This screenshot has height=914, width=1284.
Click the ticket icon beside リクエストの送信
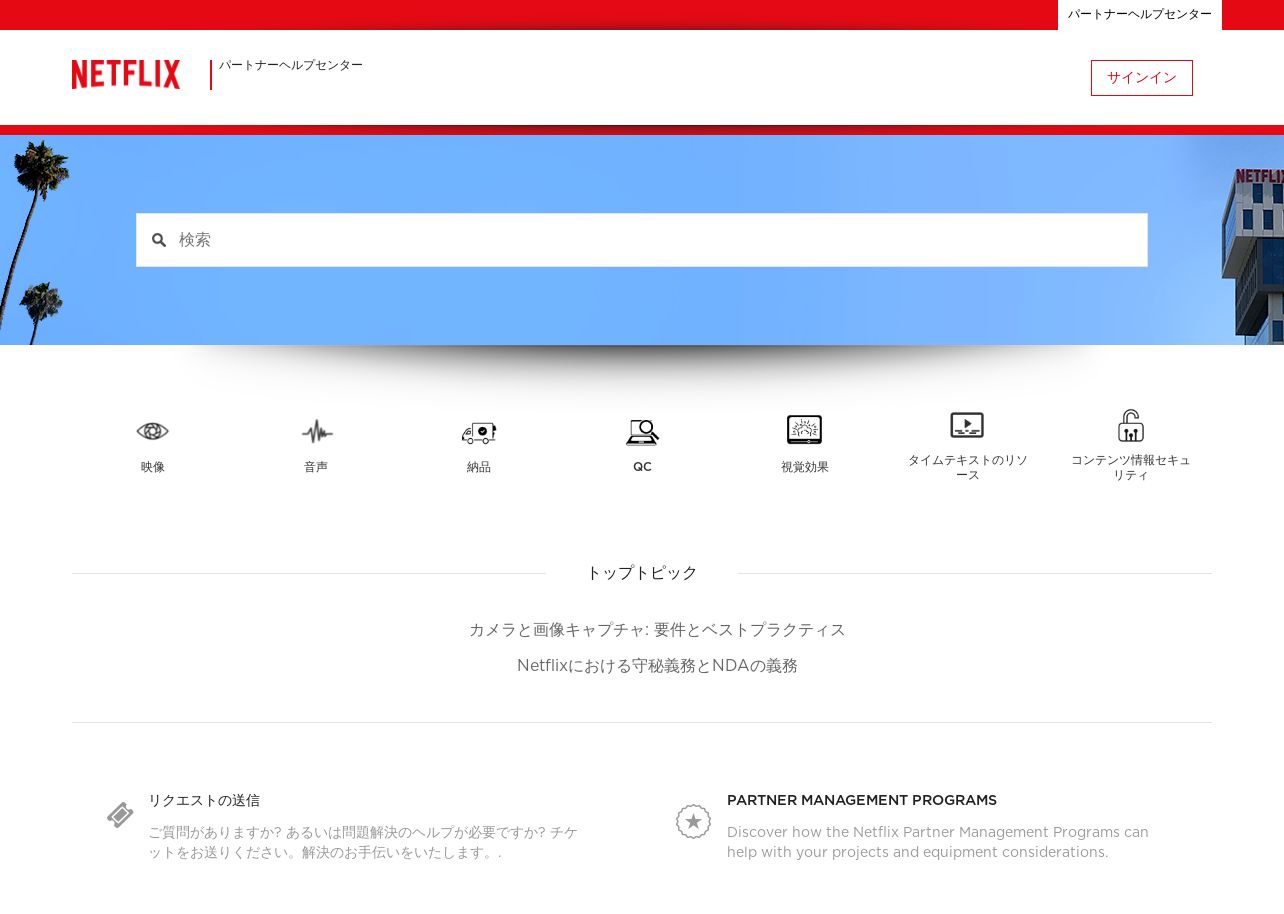120,815
